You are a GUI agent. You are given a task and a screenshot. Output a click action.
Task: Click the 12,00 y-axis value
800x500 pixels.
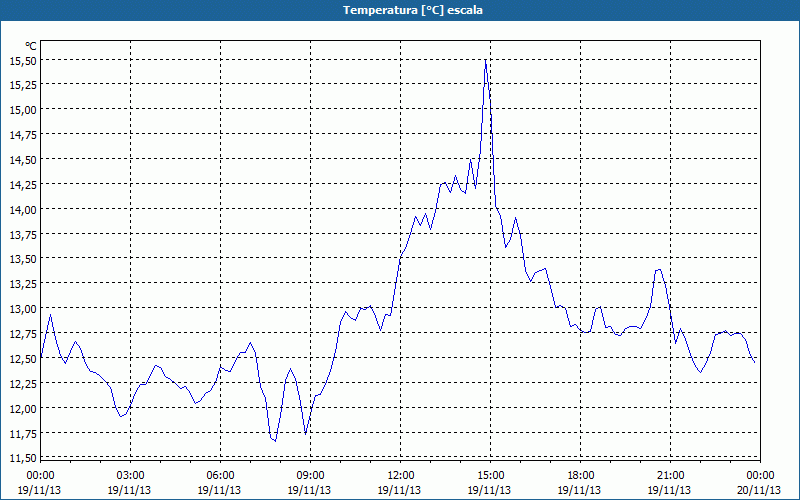click(23, 408)
